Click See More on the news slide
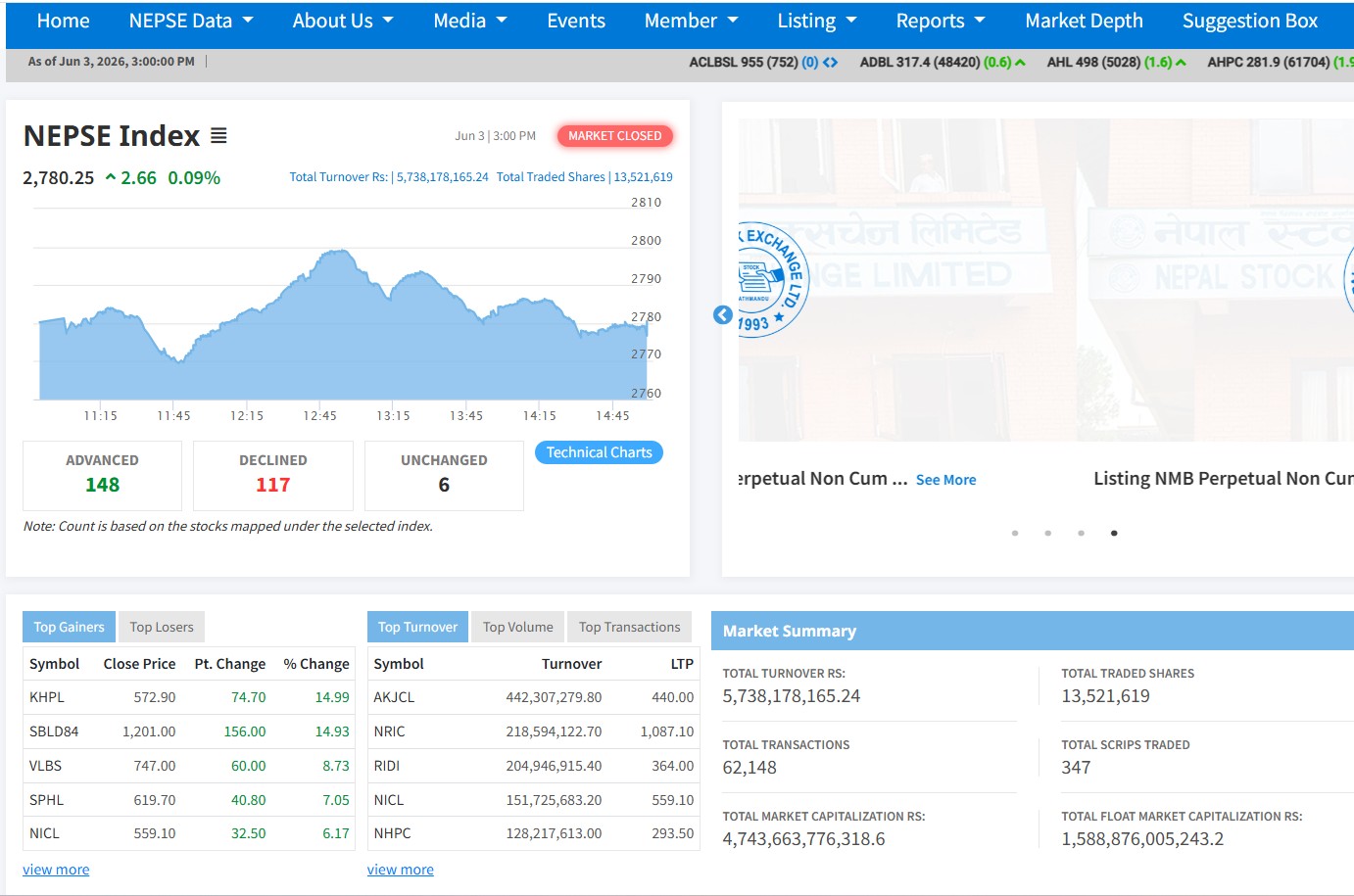 [x=945, y=480]
